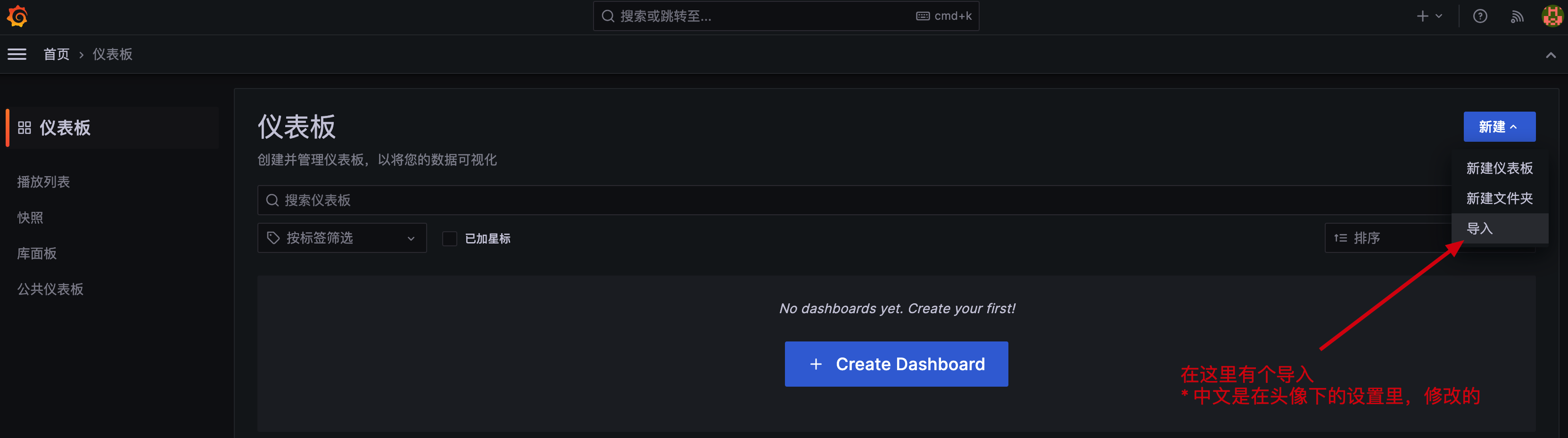Open the news RSS feed icon
Screen dimensions: 1568x438
pyautogui.click(x=1517, y=16)
